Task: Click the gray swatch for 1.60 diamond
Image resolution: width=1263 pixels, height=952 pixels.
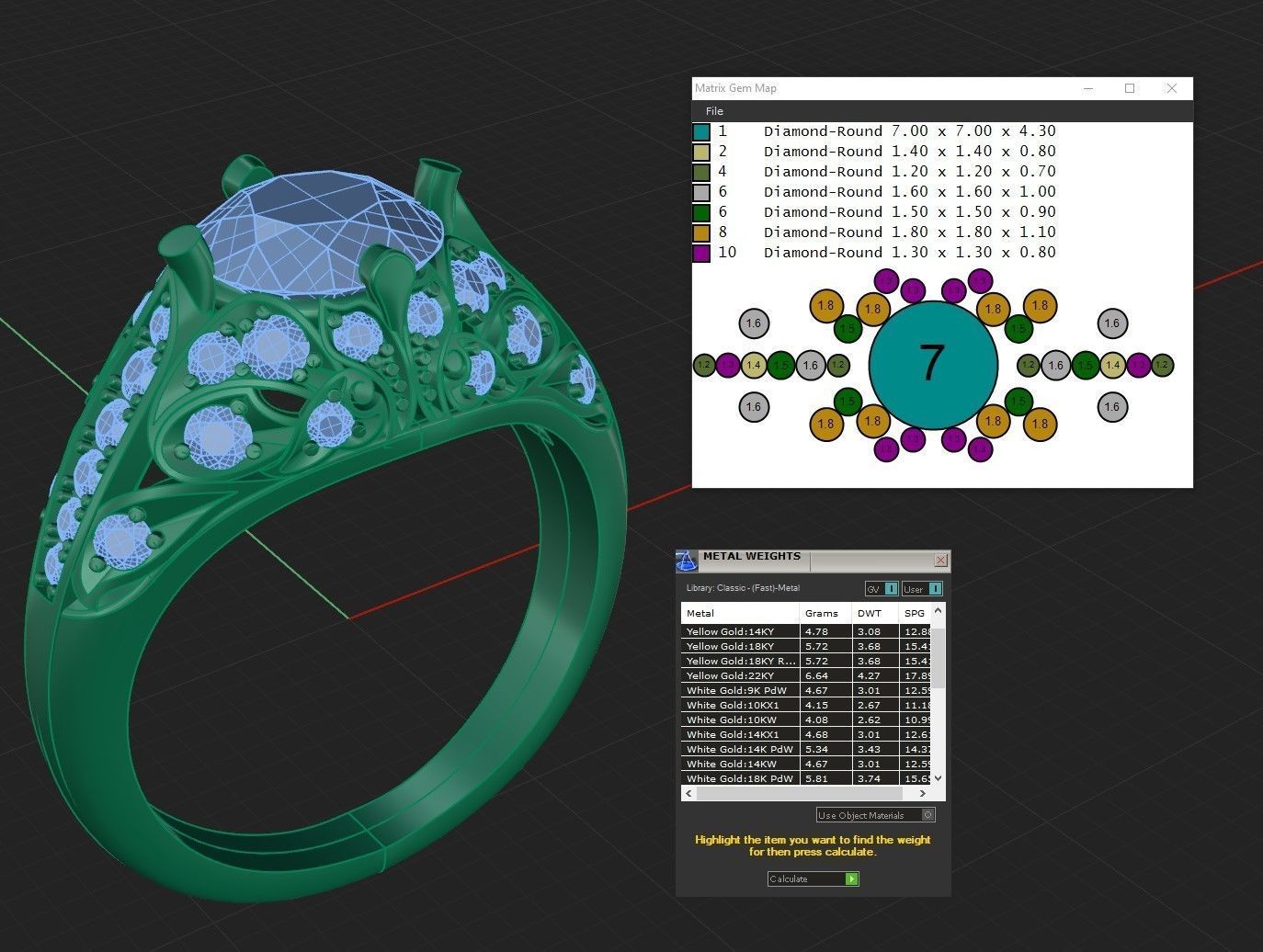Action: click(701, 193)
